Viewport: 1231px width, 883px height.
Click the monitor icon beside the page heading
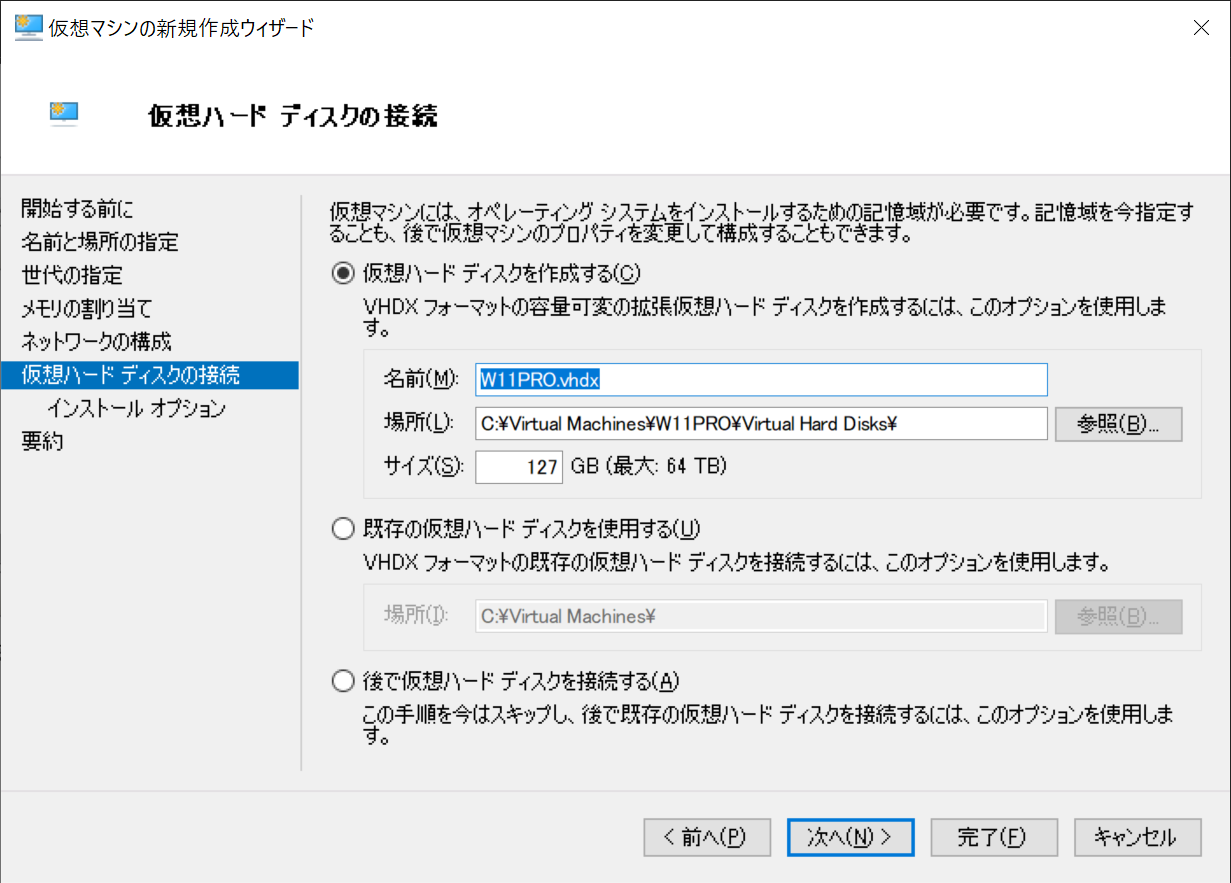click(x=65, y=113)
